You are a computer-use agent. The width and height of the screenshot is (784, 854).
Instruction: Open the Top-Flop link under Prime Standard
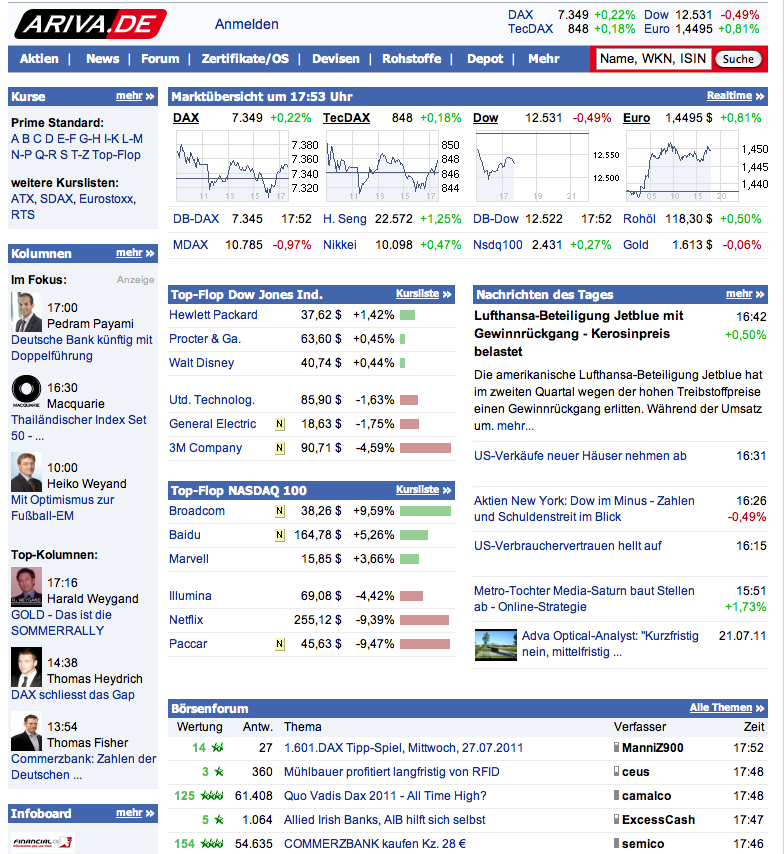click(x=116, y=155)
